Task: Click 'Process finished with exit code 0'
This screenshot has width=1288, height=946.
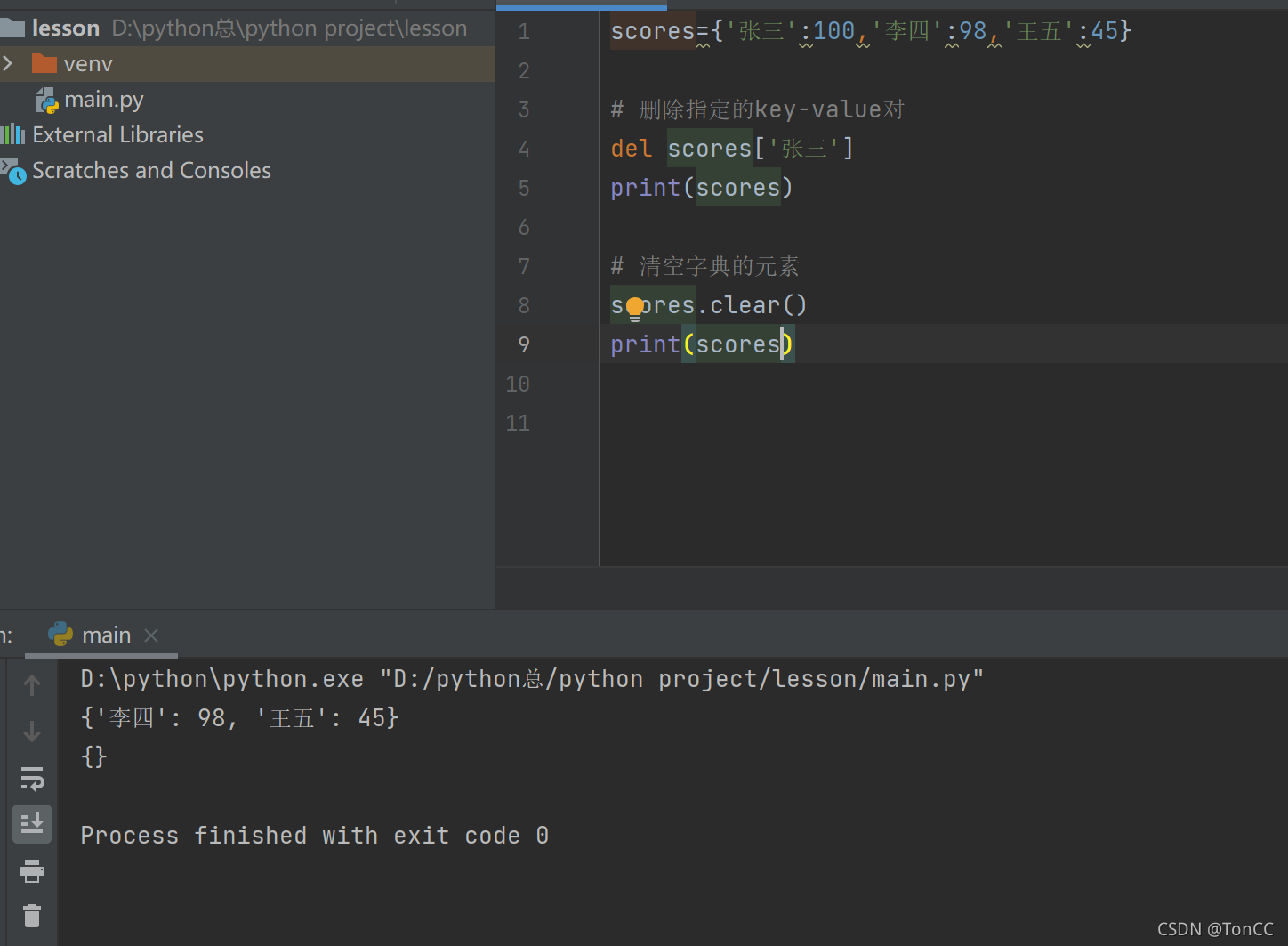Action: (x=315, y=836)
